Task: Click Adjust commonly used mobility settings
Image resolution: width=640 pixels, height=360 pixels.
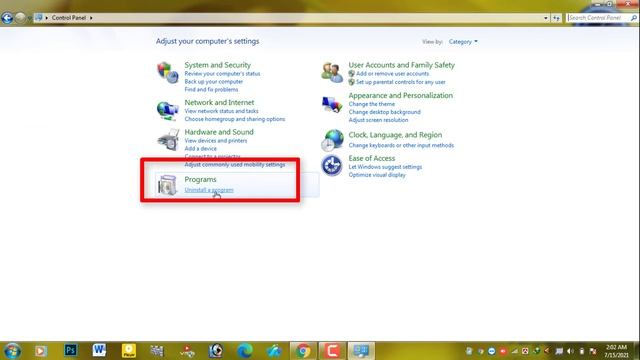Action: coord(235,164)
